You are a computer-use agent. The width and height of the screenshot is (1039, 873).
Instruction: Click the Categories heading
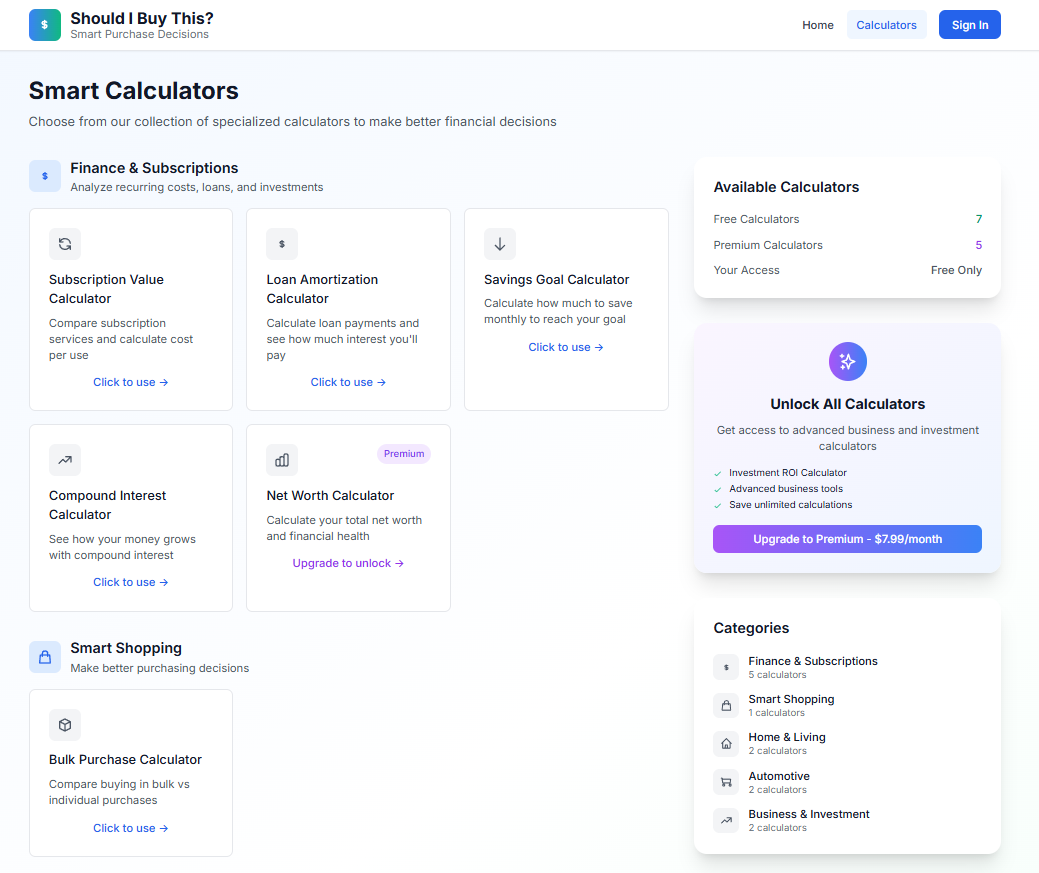[751, 628]
